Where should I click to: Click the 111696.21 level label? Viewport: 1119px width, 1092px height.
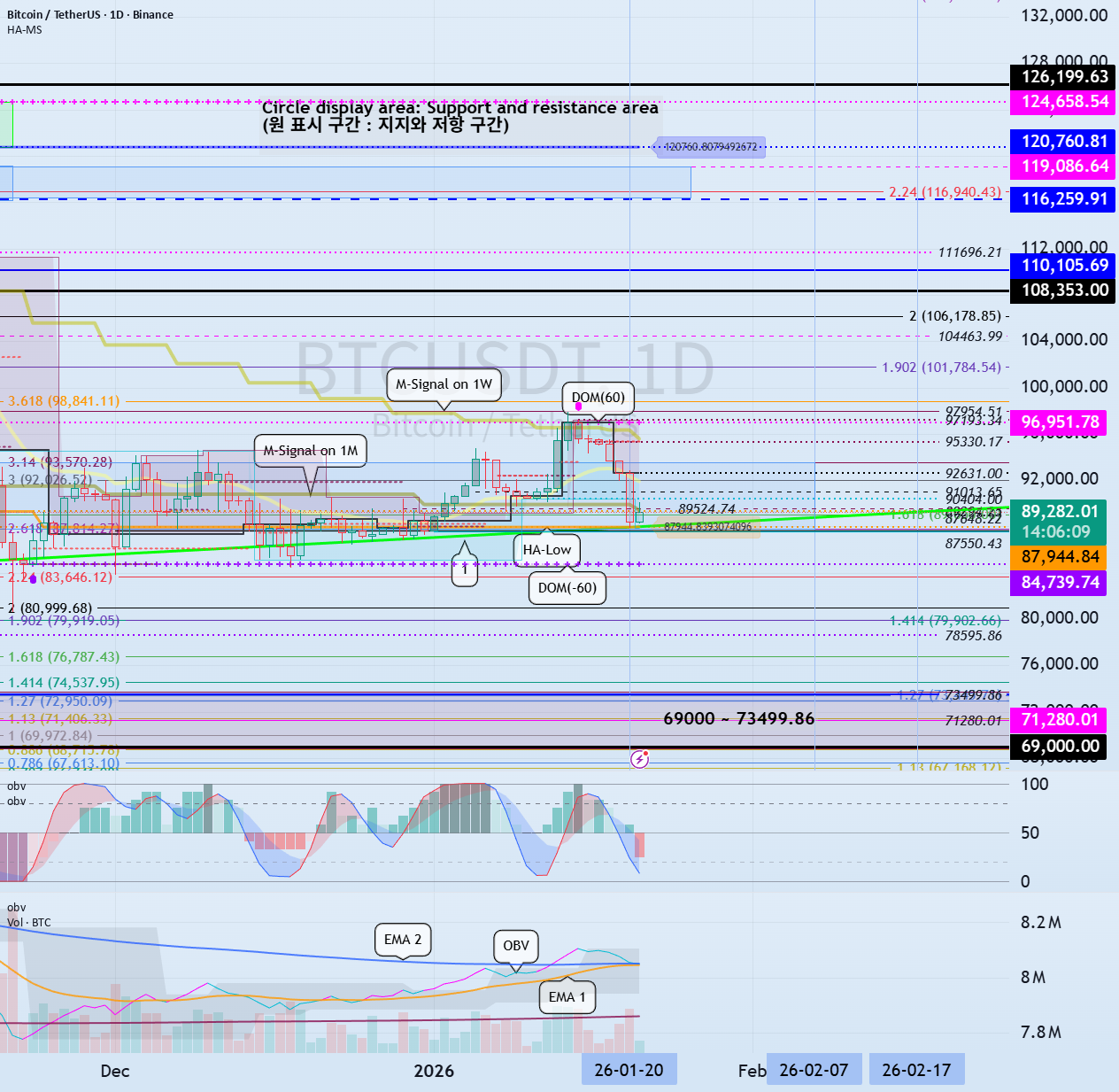[x=969, y=252]
